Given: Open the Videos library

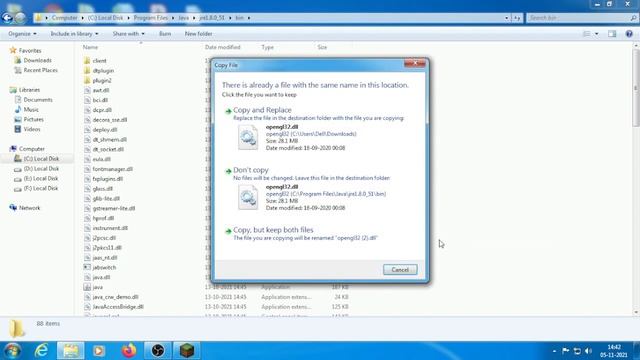Looking at the screenshot, I should pyautogui.click(x=31, y=129).
